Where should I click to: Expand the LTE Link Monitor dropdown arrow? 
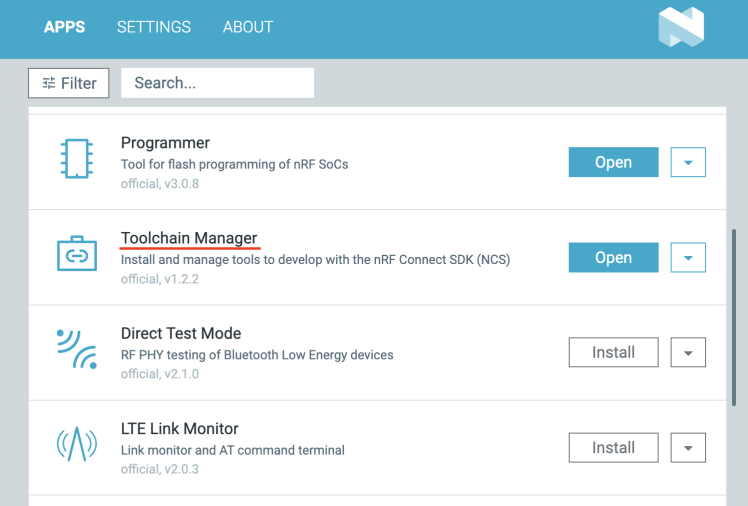pos(688,447)
